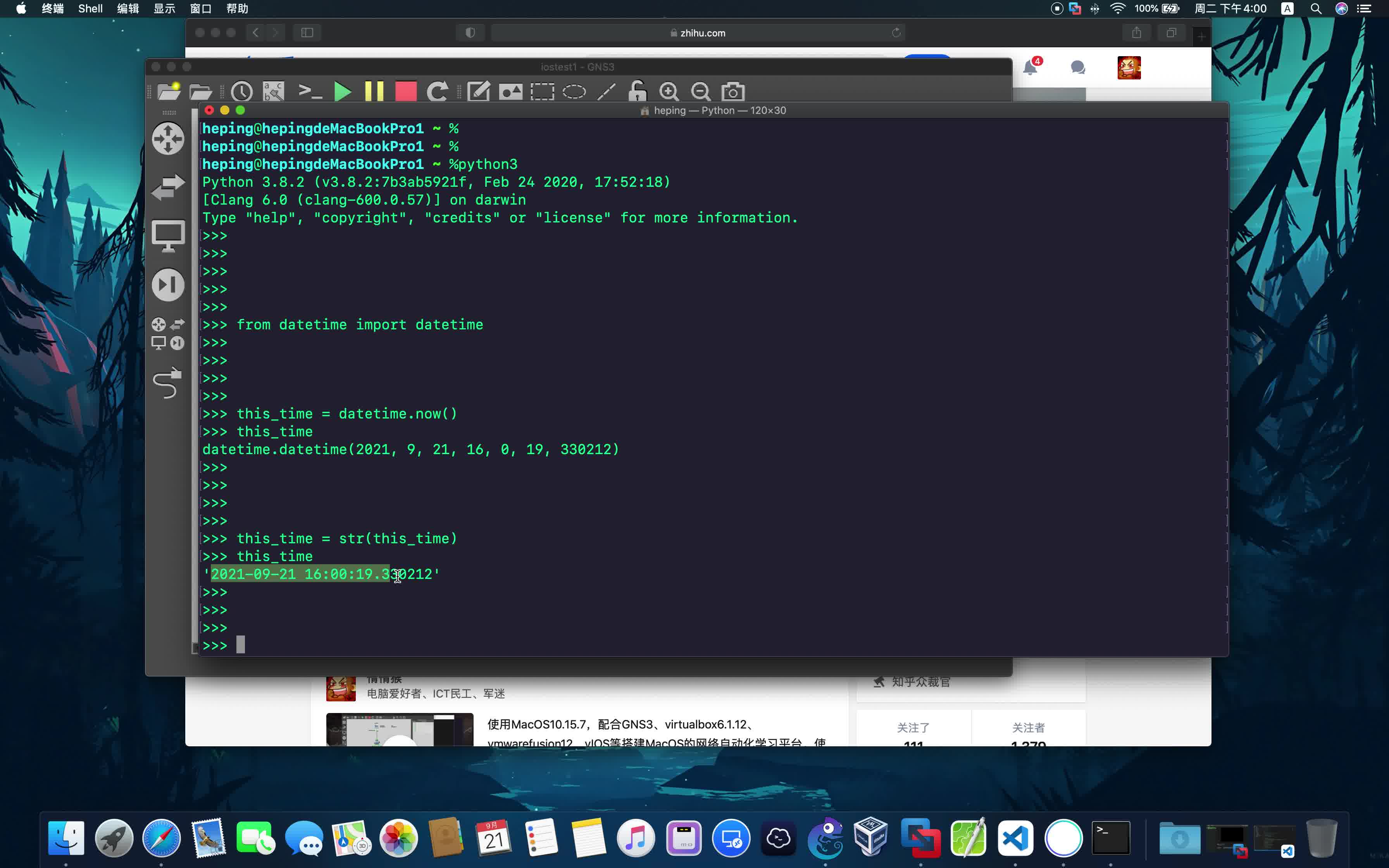Take GNS3 screenshot with camera icon
The image size is (1389, 868).
click(733, 92)
